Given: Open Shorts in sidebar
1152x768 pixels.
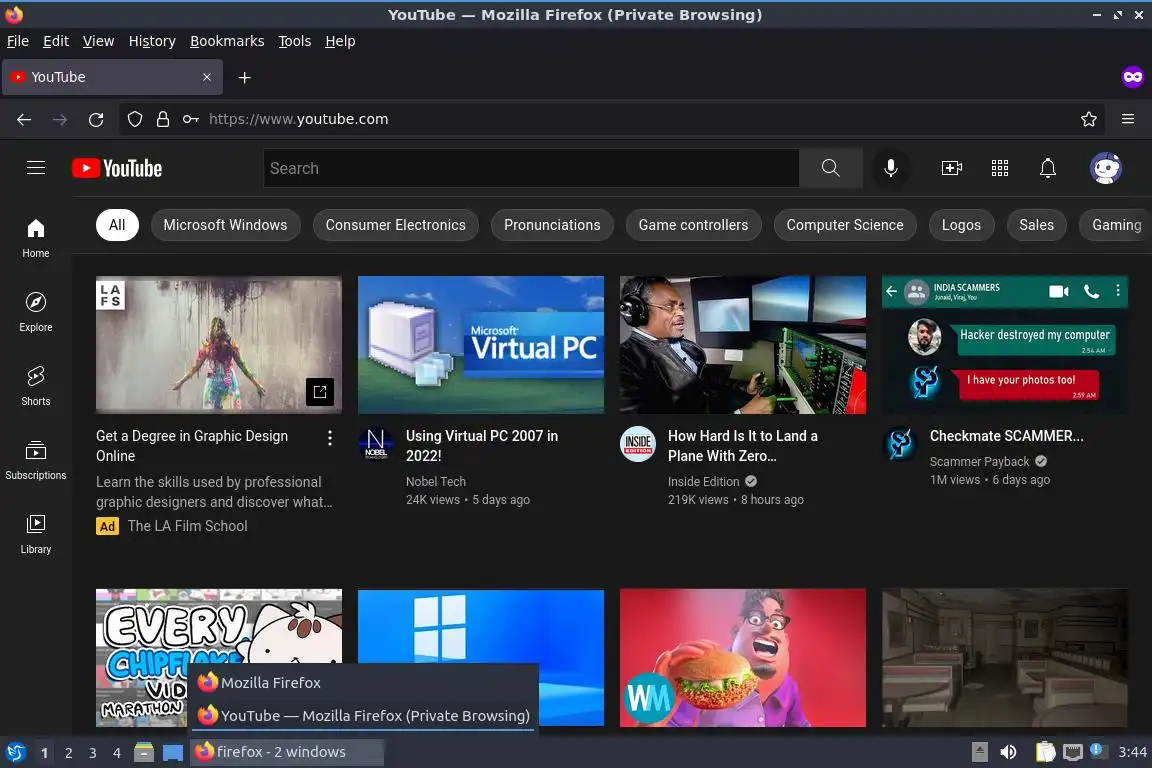Looking at the screenshot, I should pos(36,387).
